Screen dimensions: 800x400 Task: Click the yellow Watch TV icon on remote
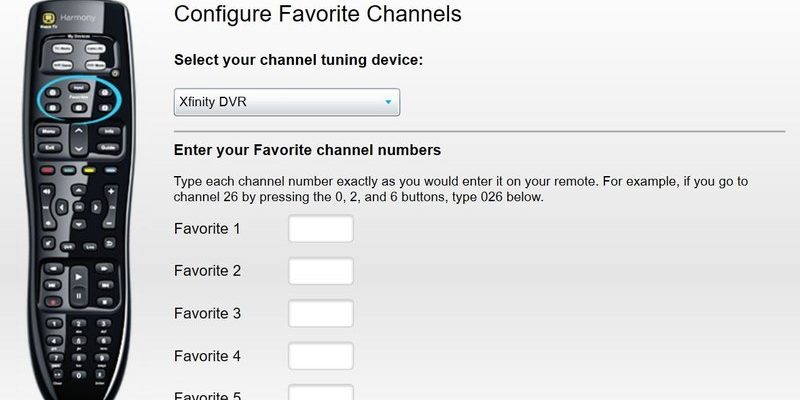[x=48, y=19]
